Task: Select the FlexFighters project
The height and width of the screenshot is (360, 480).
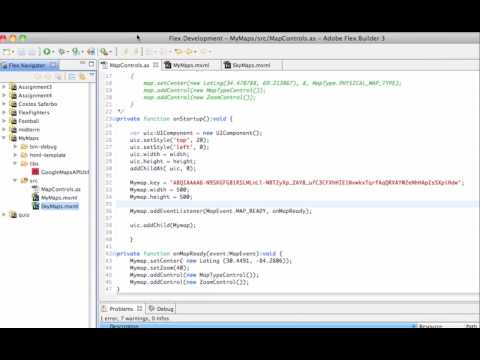Action: [30, 112]
